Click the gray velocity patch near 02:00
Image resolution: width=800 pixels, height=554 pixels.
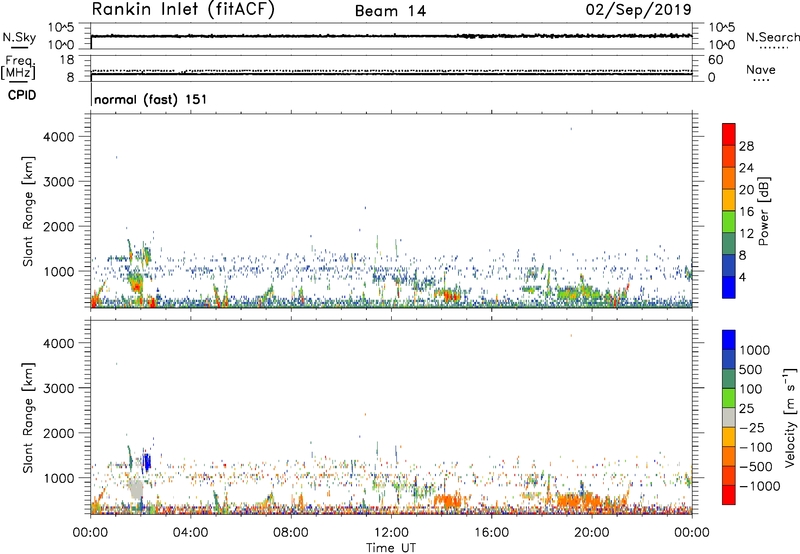coord(136,489)
